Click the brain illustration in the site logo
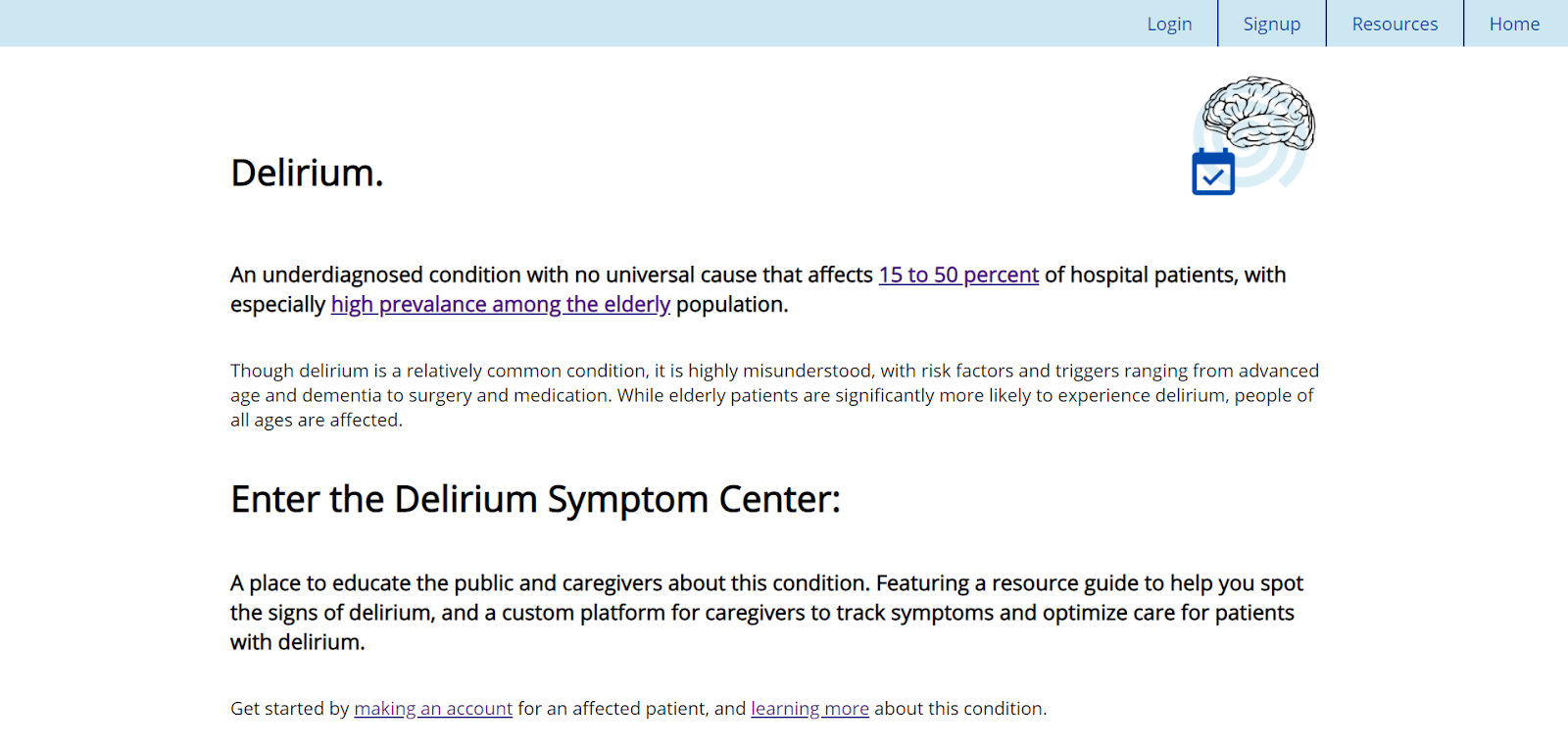1568x751 pixels. coord(1259,113)
